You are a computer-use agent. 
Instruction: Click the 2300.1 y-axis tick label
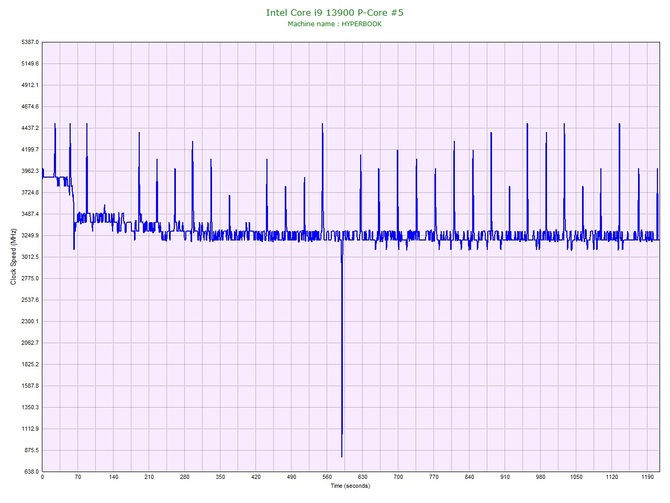(x=24, y=322)
